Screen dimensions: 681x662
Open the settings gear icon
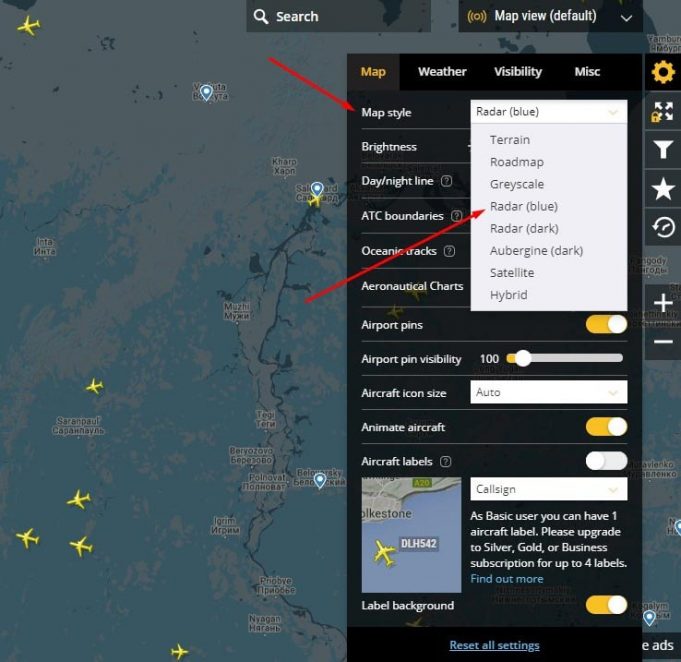(x=663, y=72)
